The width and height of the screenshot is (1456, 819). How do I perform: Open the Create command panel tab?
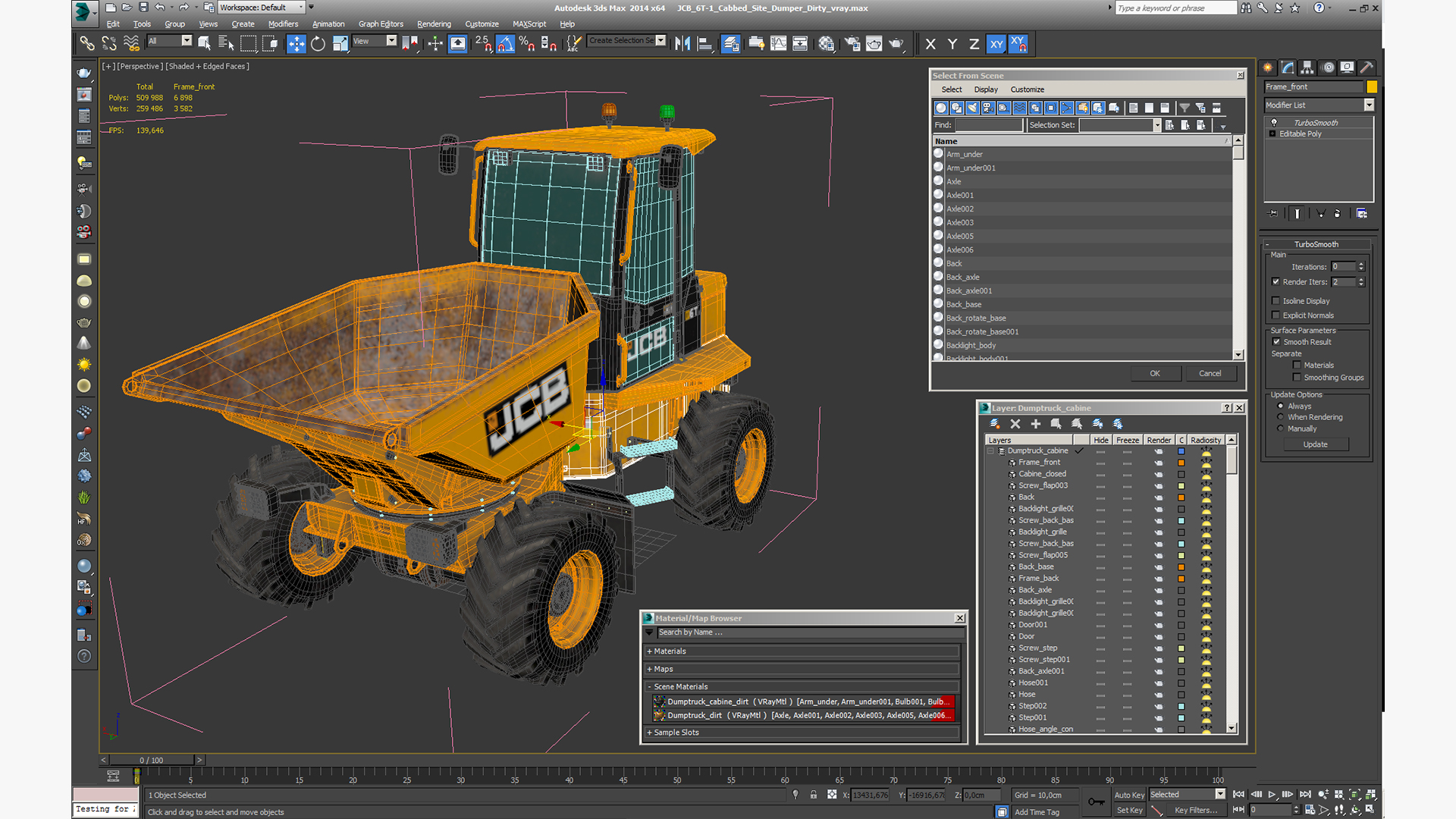[x=1269, y=67]
